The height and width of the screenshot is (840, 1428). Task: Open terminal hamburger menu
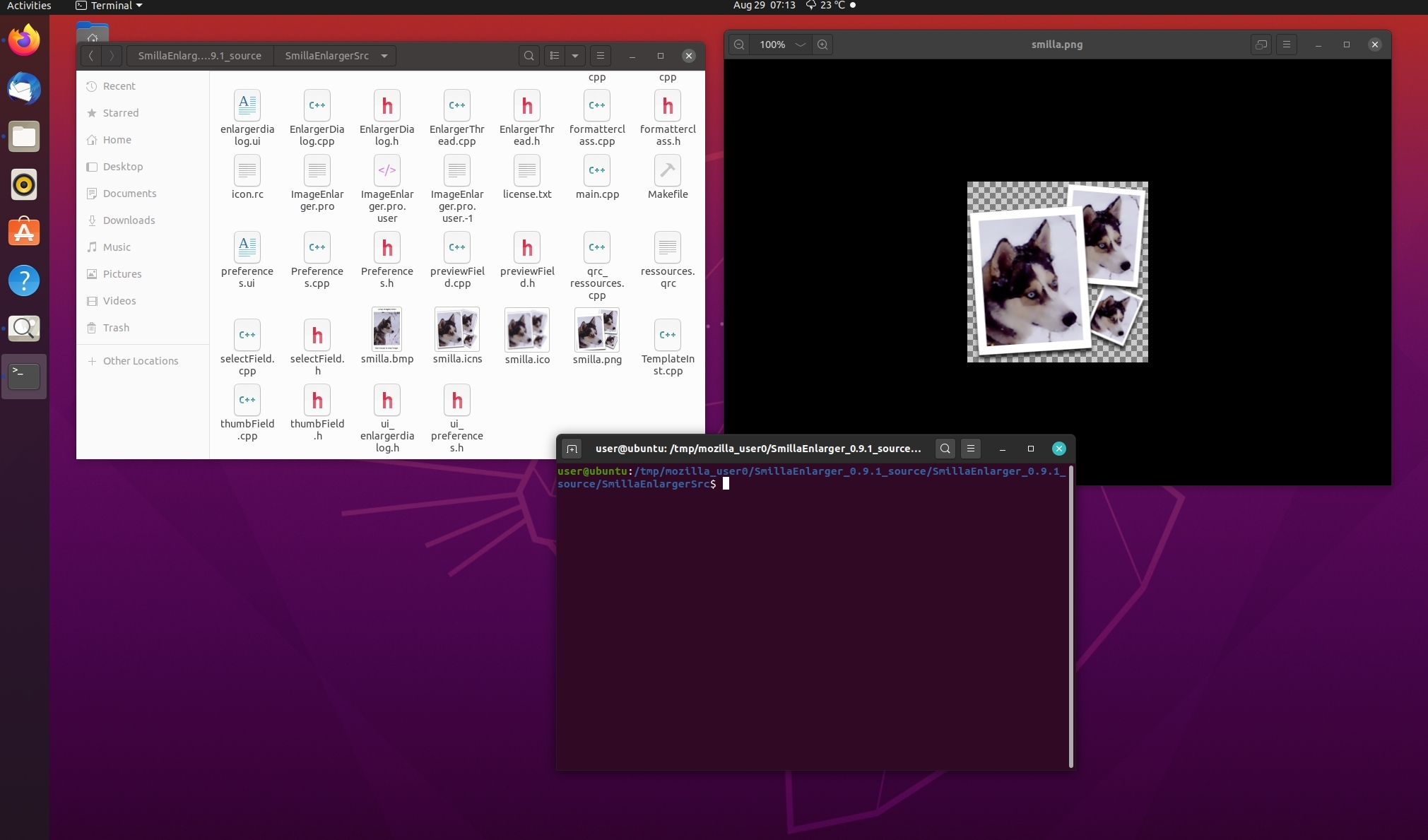[x=971, y=449]
